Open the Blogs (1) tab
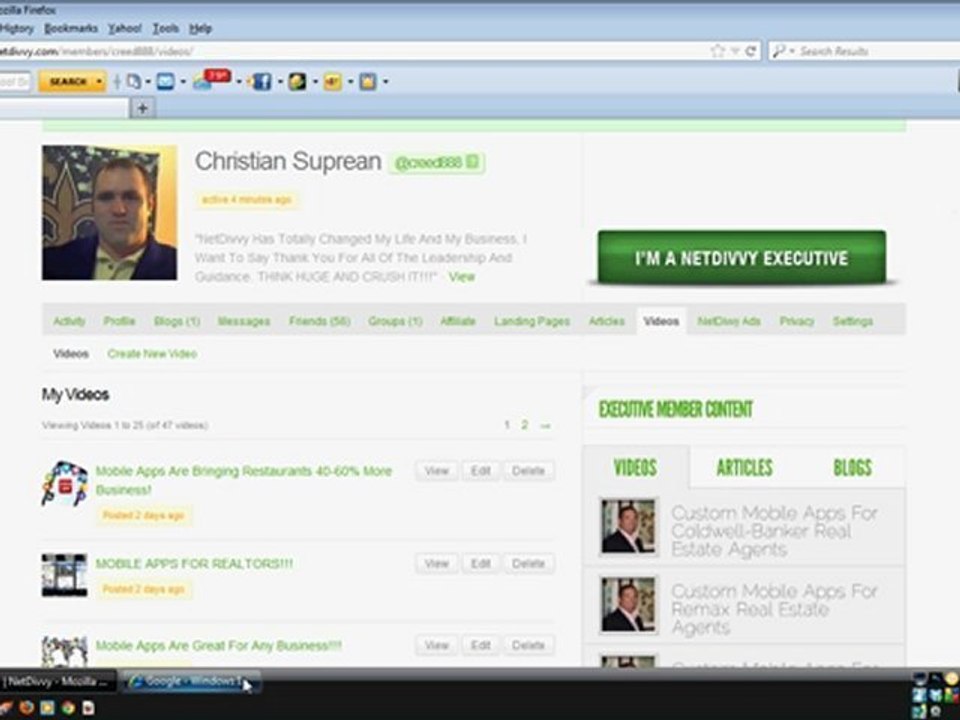This screenshot has width=960, height=720. (176, 321)
